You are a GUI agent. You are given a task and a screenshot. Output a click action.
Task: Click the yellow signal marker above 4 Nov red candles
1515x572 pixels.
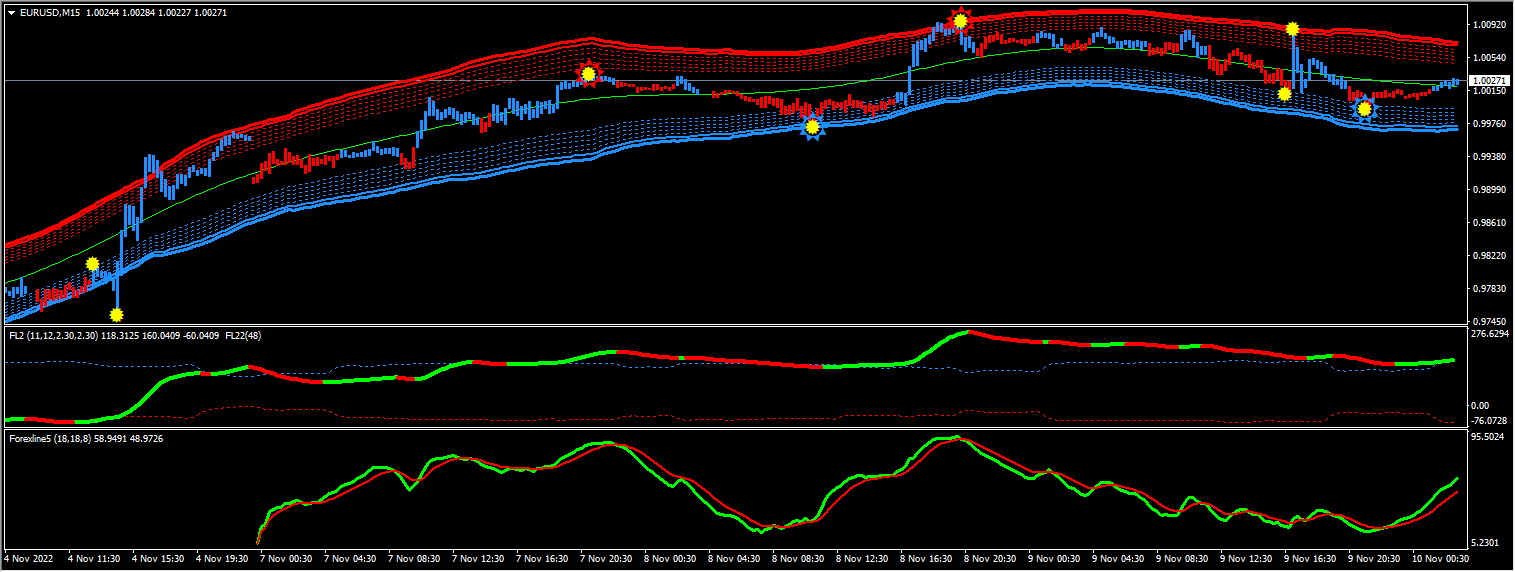point(92,264)
